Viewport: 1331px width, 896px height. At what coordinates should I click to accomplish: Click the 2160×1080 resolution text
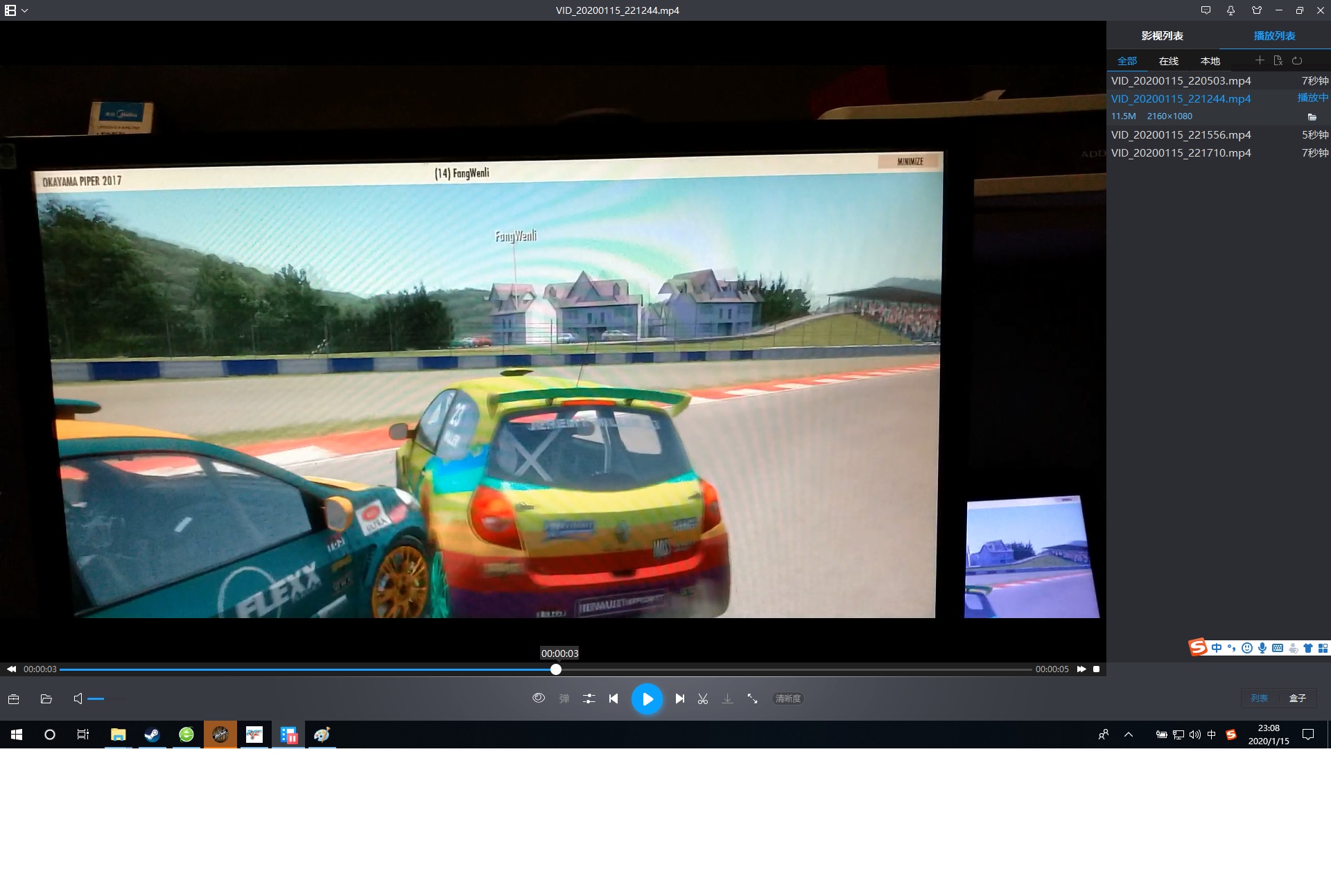(1169, 116)
